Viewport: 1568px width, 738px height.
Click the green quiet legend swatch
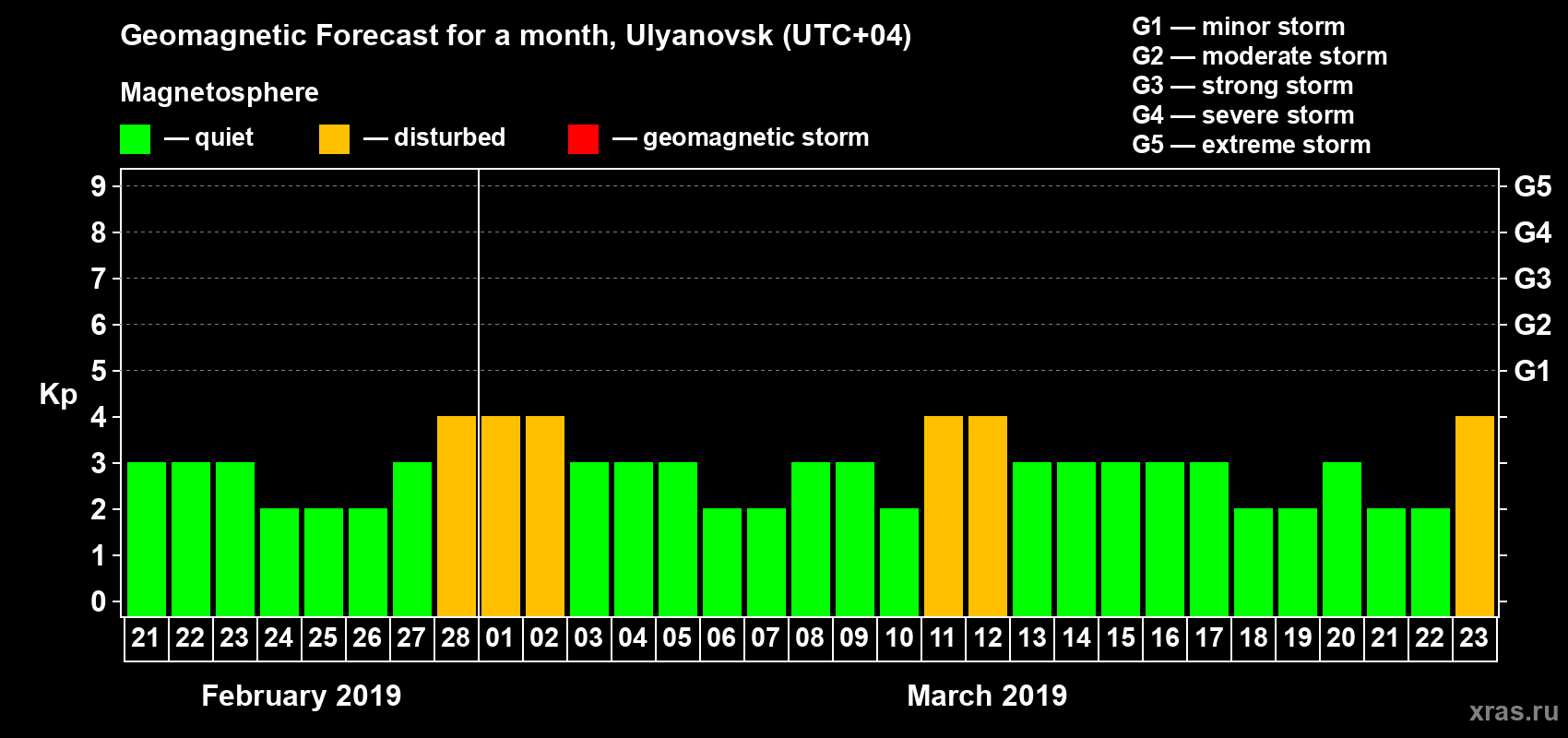[135, 139]
